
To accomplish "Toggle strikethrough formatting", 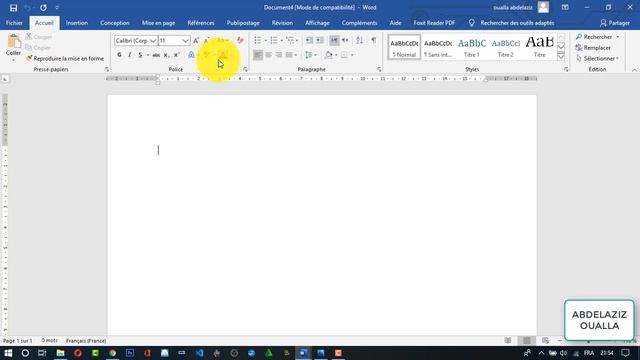I will click(x=156, y=55).
